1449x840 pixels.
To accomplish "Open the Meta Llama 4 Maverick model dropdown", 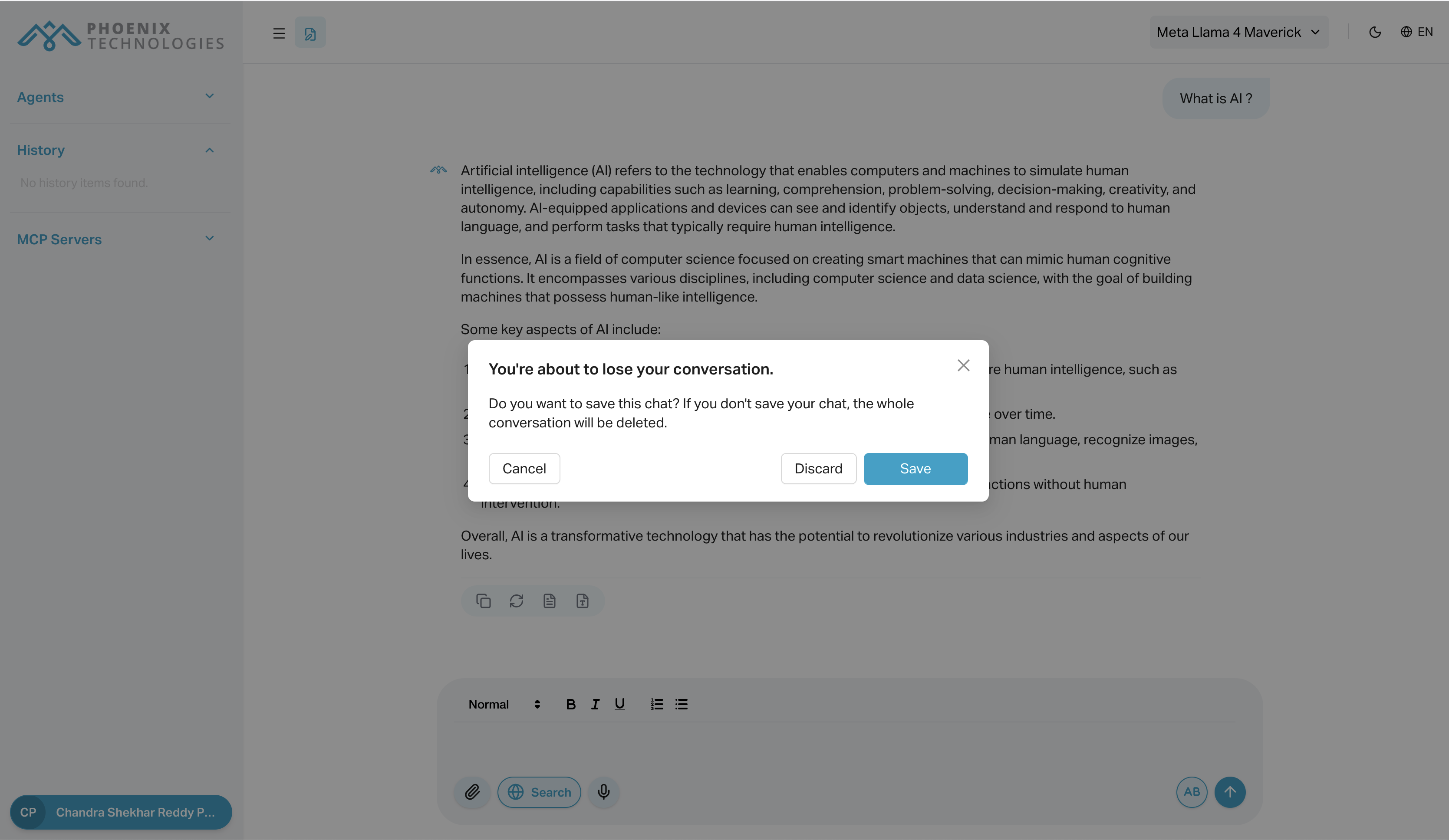I will pyautogui.click(x=1238, y=32).
